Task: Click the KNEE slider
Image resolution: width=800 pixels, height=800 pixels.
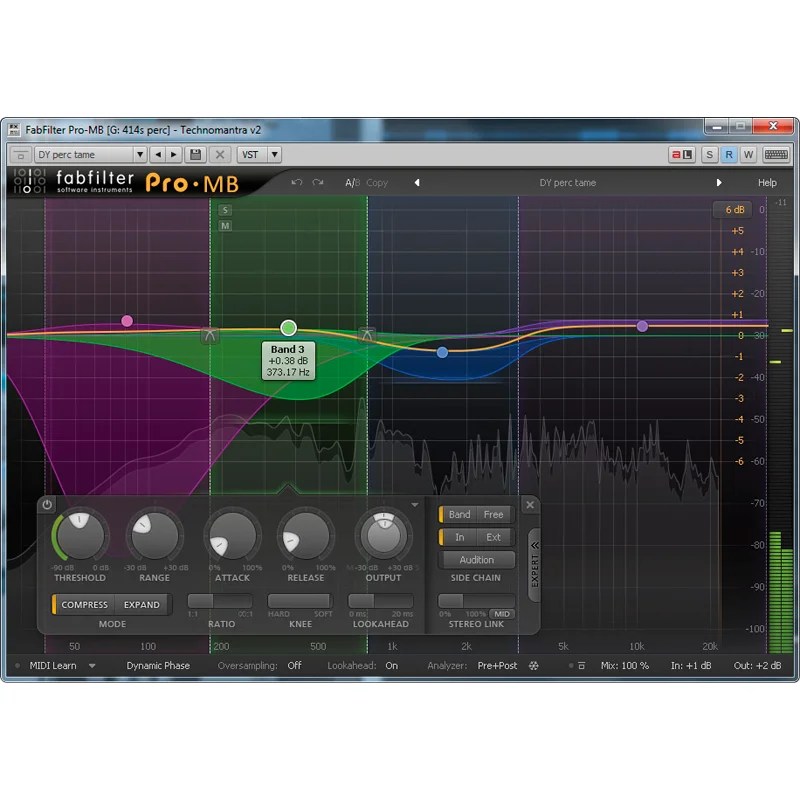Action: point(300,601)
